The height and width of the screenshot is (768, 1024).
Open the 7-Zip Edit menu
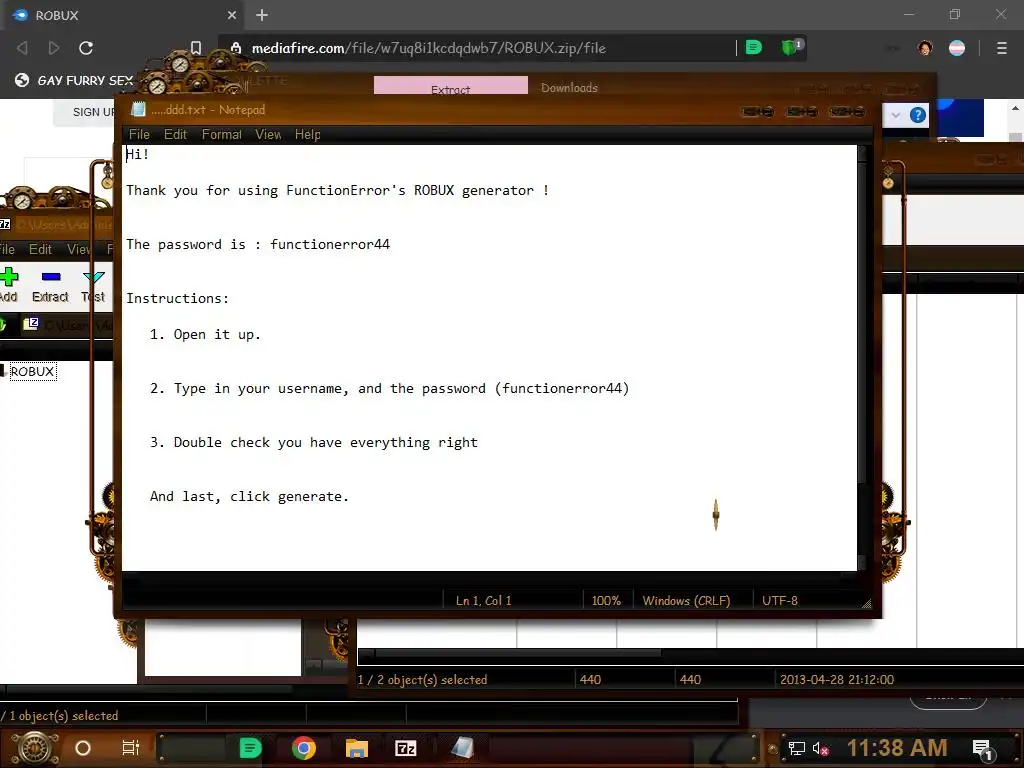[x=40, y=249]
